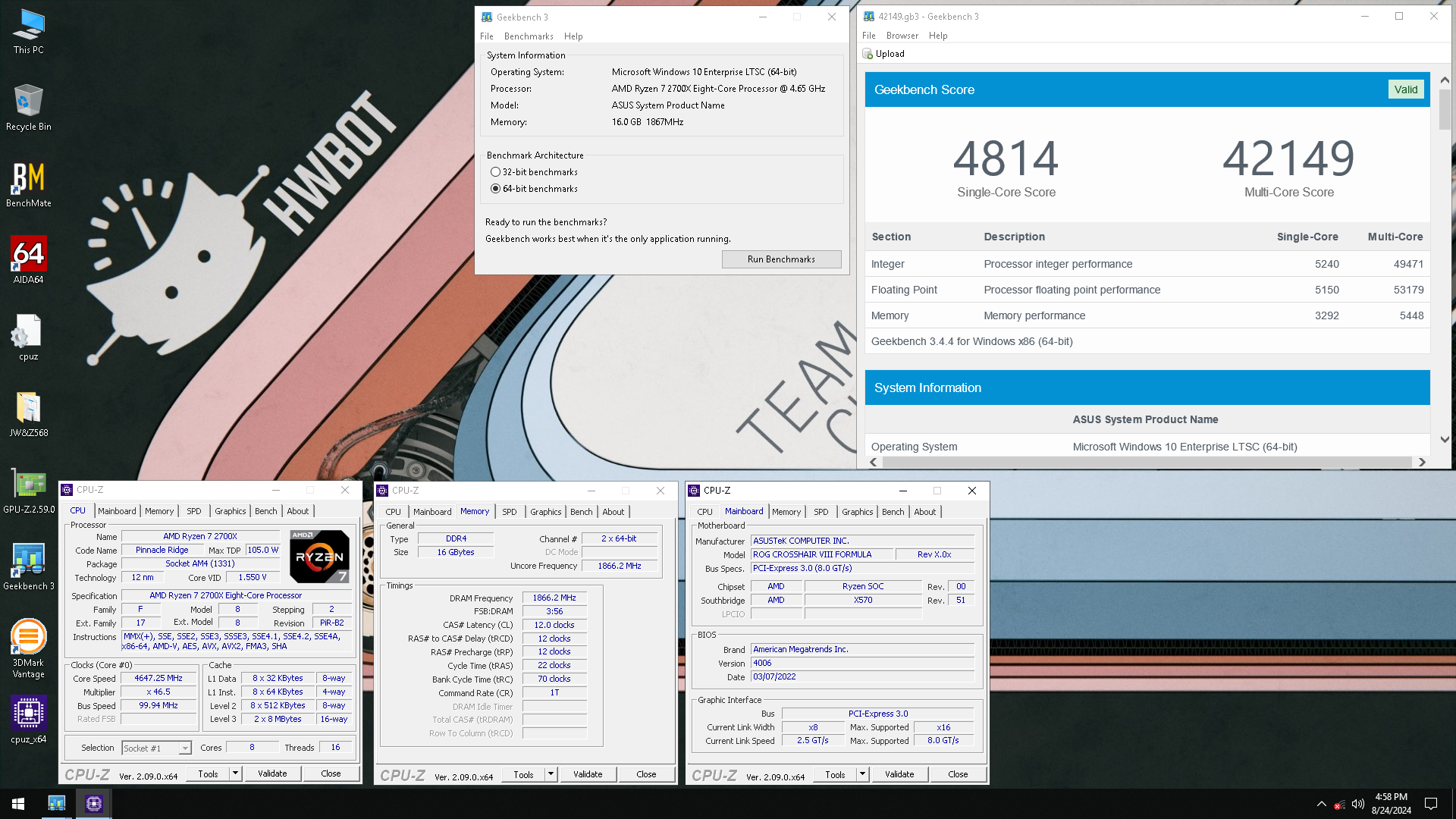The height and width of the screenshot is (819, 1456).
Task: Click scroll up arrow in results window
Action: (x=1445, y=80)
